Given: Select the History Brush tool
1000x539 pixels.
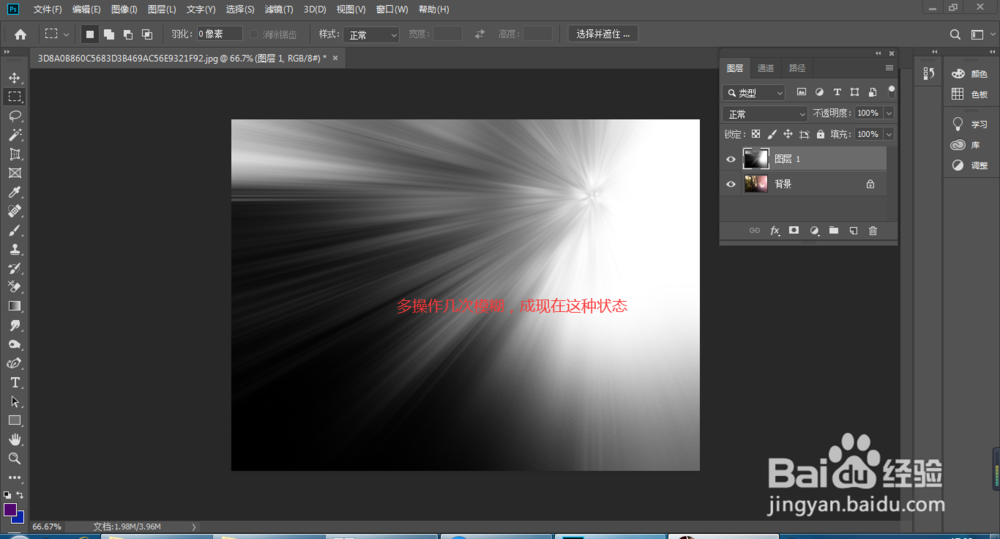Looking at the screenshot, I should [x=15, y=269].
